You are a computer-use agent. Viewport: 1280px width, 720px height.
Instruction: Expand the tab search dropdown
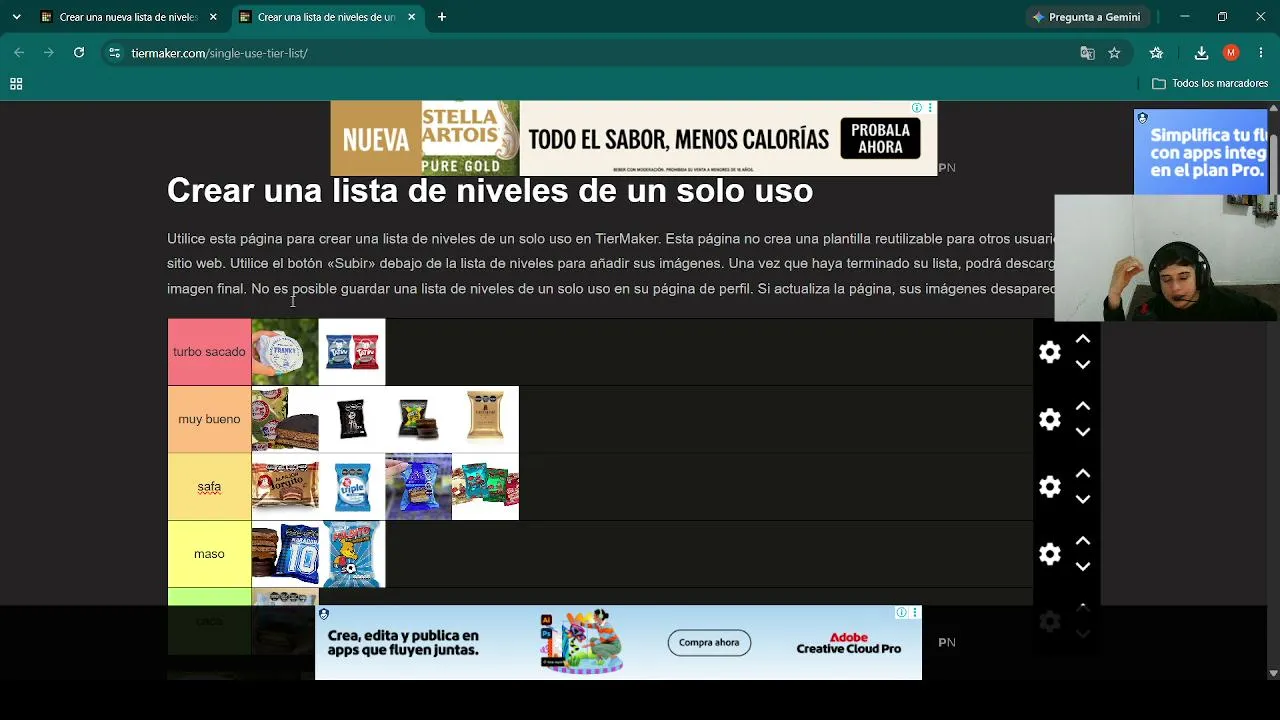(x=16, y=17)
